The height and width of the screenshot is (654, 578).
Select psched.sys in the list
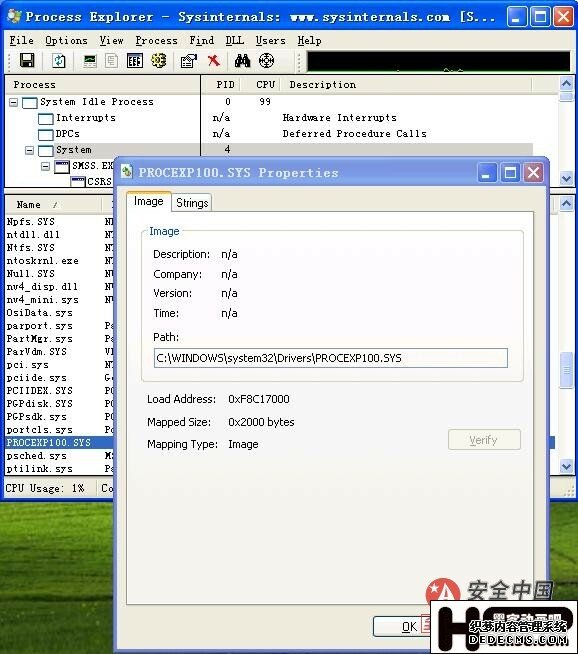coord(36,456)
